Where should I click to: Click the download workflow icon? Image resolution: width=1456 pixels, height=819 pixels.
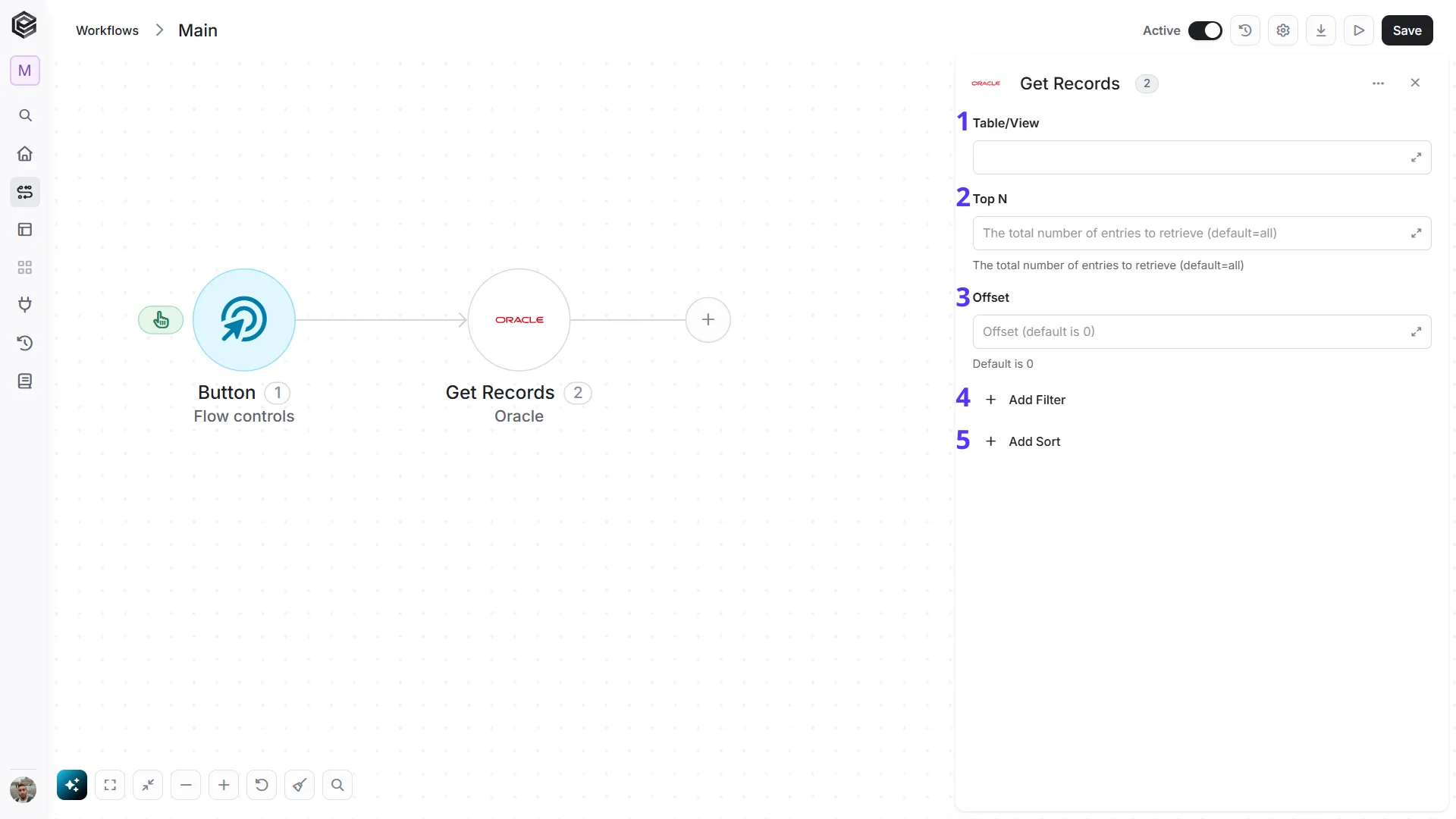pos(1321,30)
